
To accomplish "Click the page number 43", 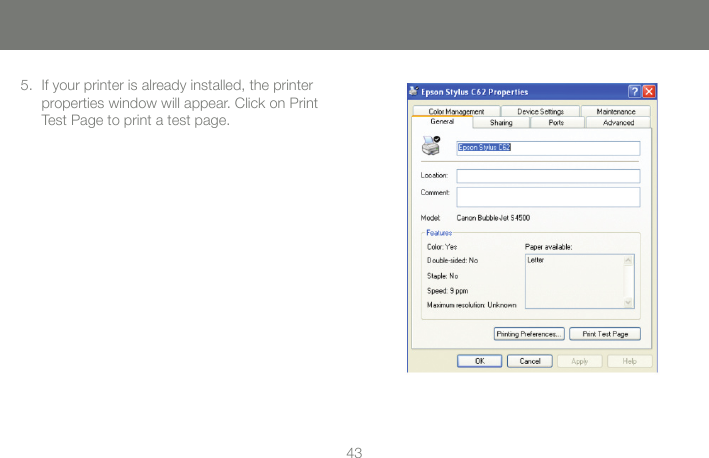I will click(x=354, y=452).
